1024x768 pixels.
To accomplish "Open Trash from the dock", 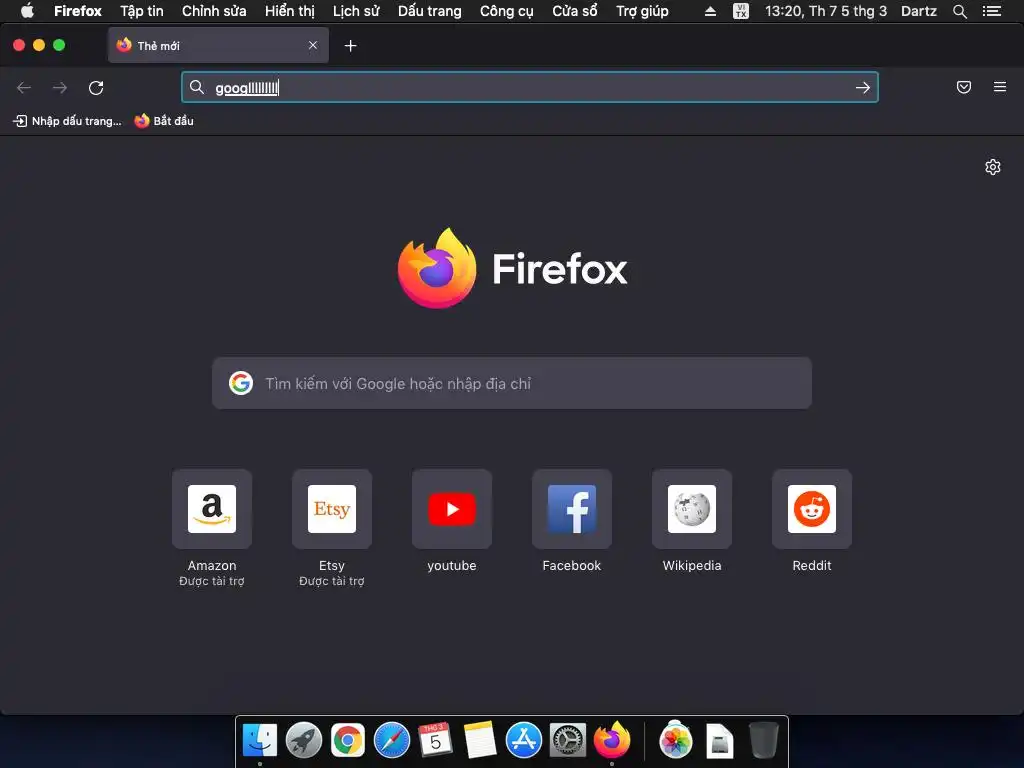I will click(x=763, y=741).
